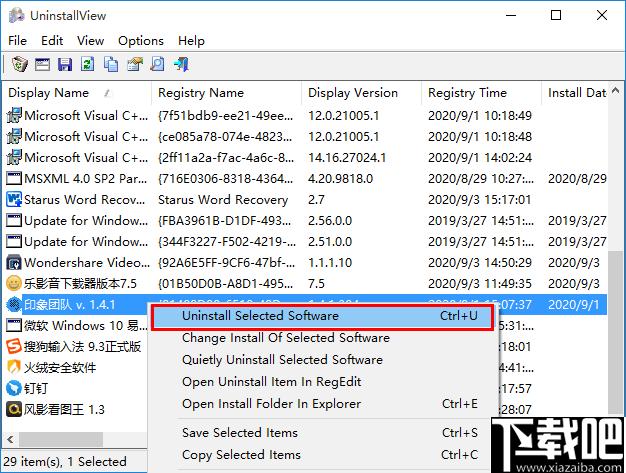Click the window-style icon beside the recycle bin
626x473 pixels.
tap(41, 65)
